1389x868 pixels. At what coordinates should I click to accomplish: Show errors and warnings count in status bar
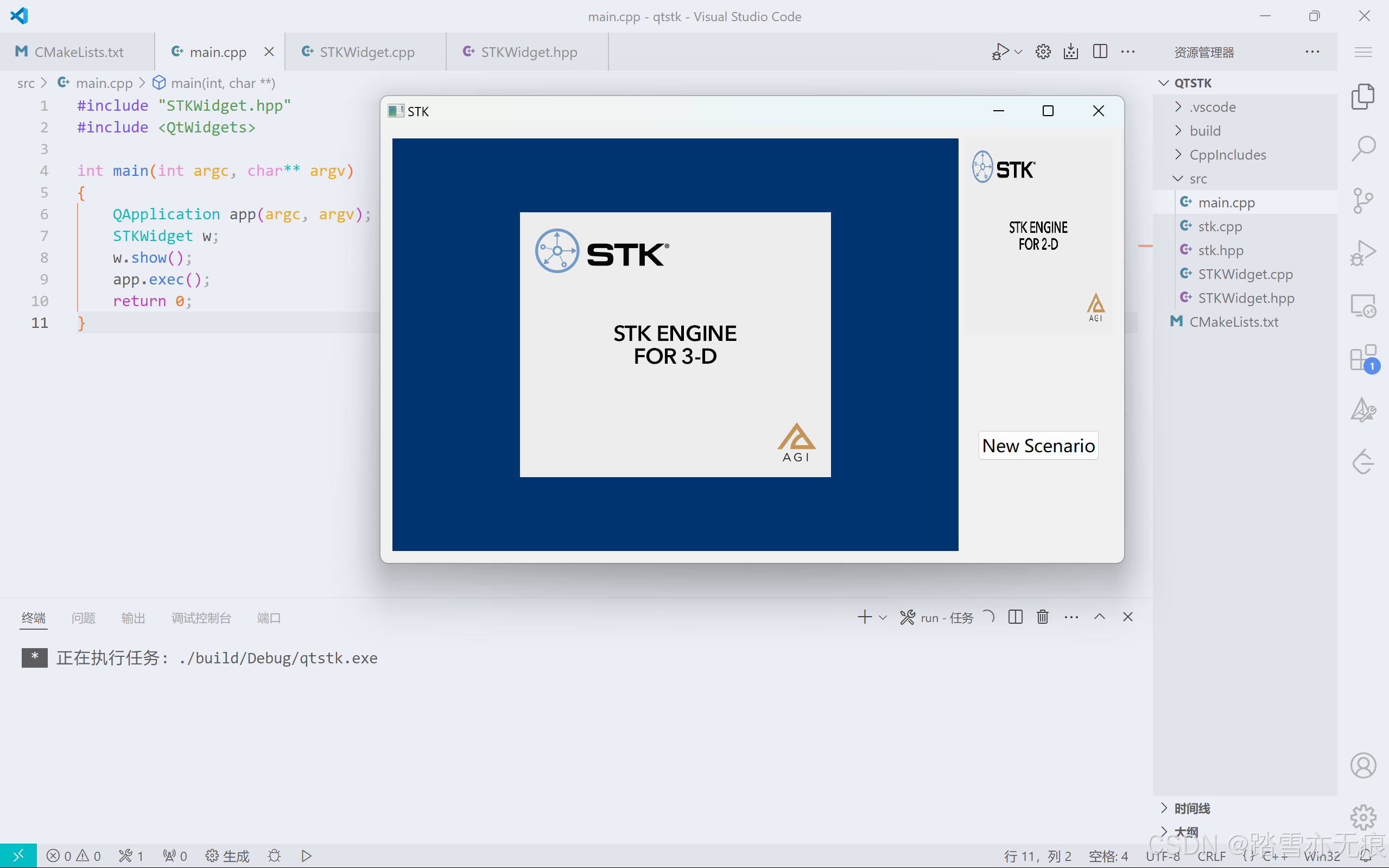73,856
